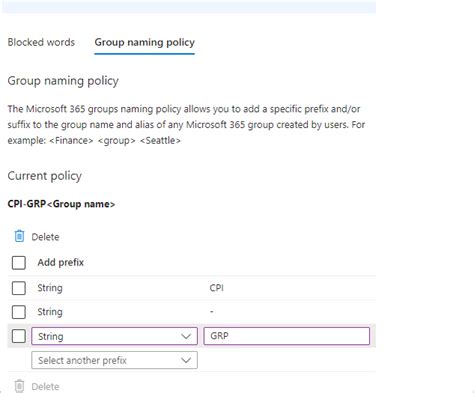Click the String label in the hyphen row
The width and height of the screenshot is (474, 393).
[50, 312]
